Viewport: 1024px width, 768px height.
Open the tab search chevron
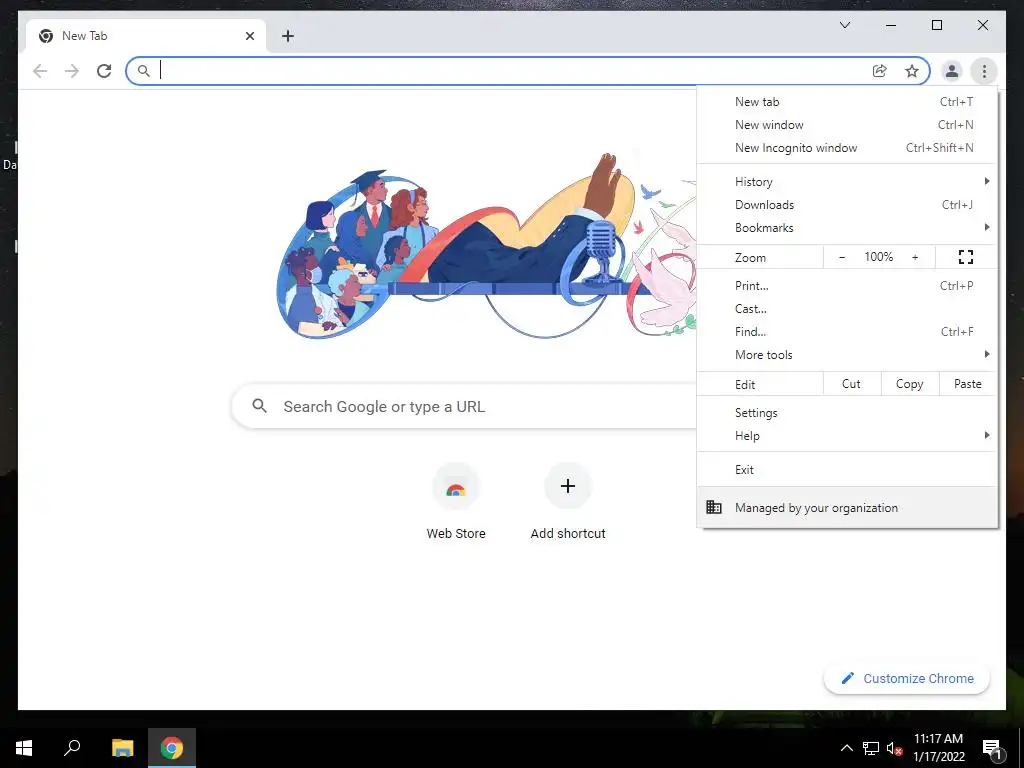click(x=845, y=25)
